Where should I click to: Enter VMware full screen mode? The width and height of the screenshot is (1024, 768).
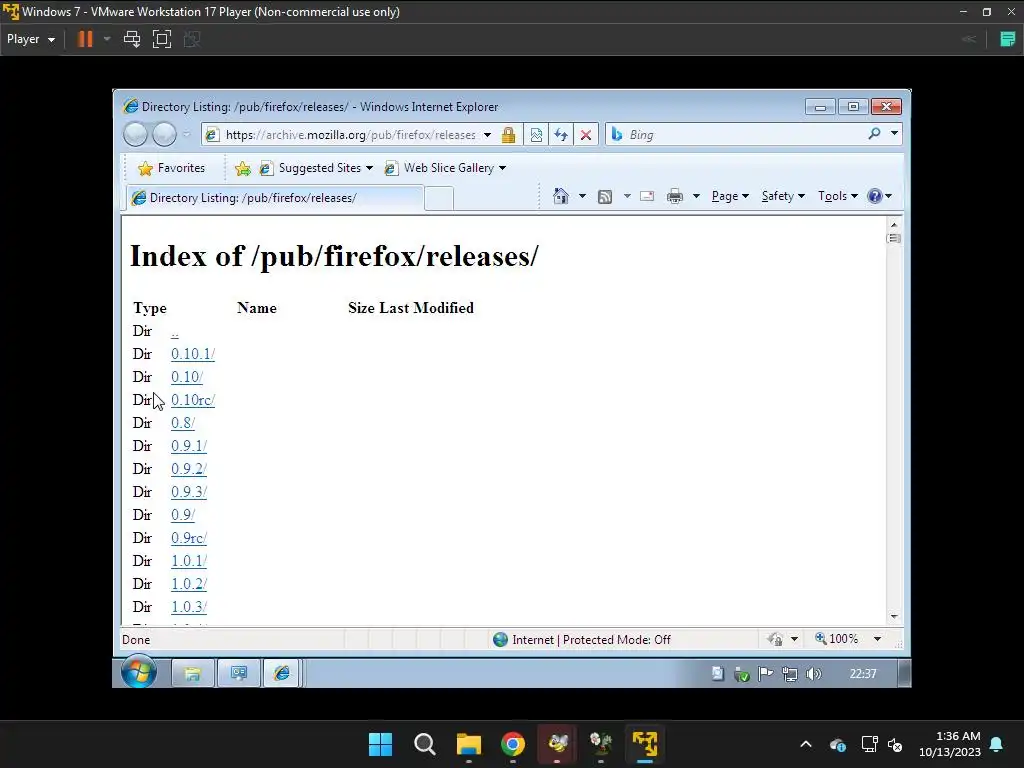tap(161, 39)
